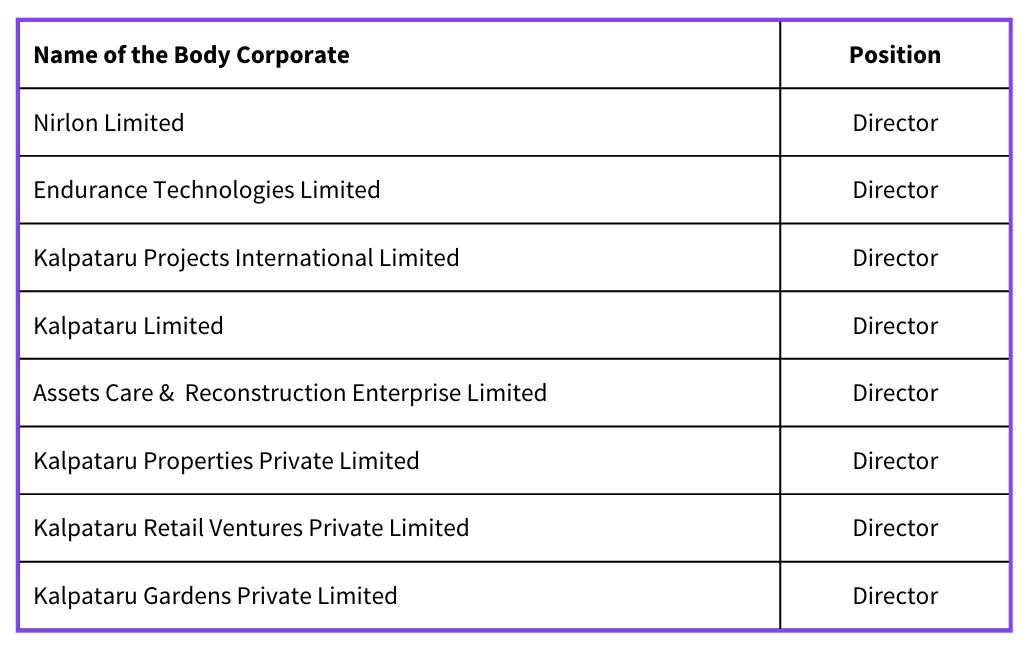The image size is (1028, 660).
Task: Select Endurance Technologies Limited cell
Action: (x=399, y=190)
